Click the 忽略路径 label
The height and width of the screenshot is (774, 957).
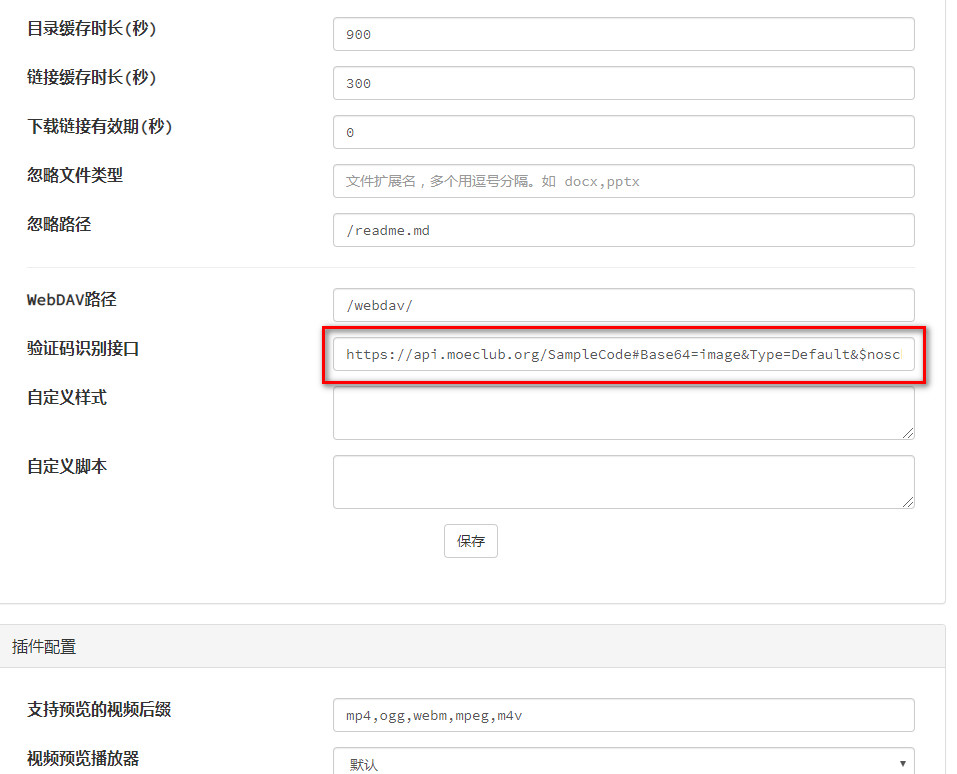59,225
